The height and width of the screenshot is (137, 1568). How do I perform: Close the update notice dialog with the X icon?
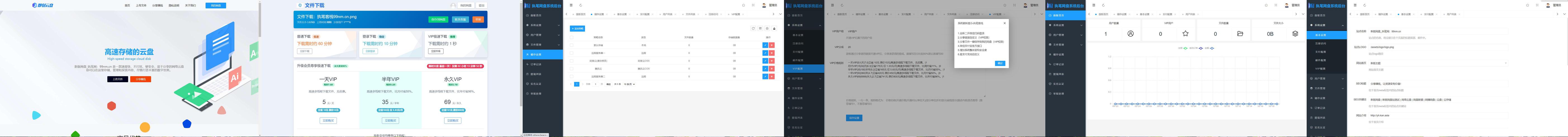tap(1004, 23)
